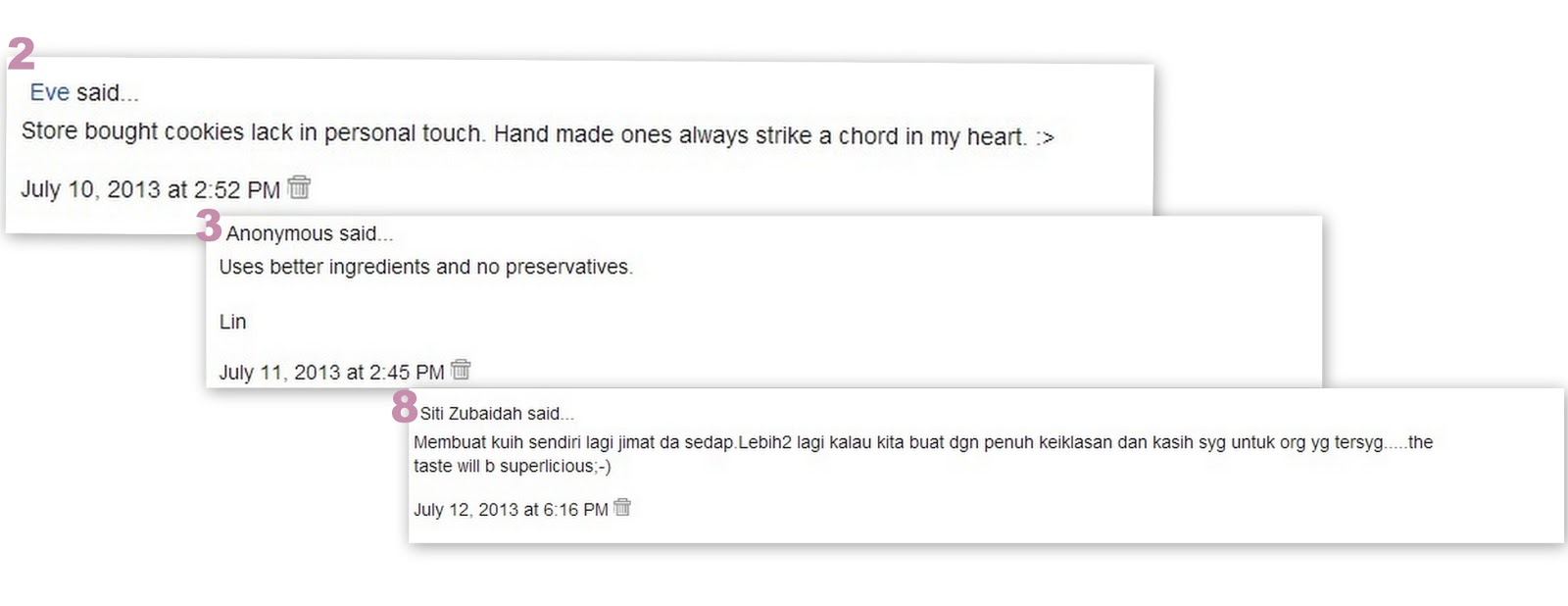The height and width of the screenshot is (606, 1568).
Task: Click trash icon on Anonymous comment
Action: (461, 370)
